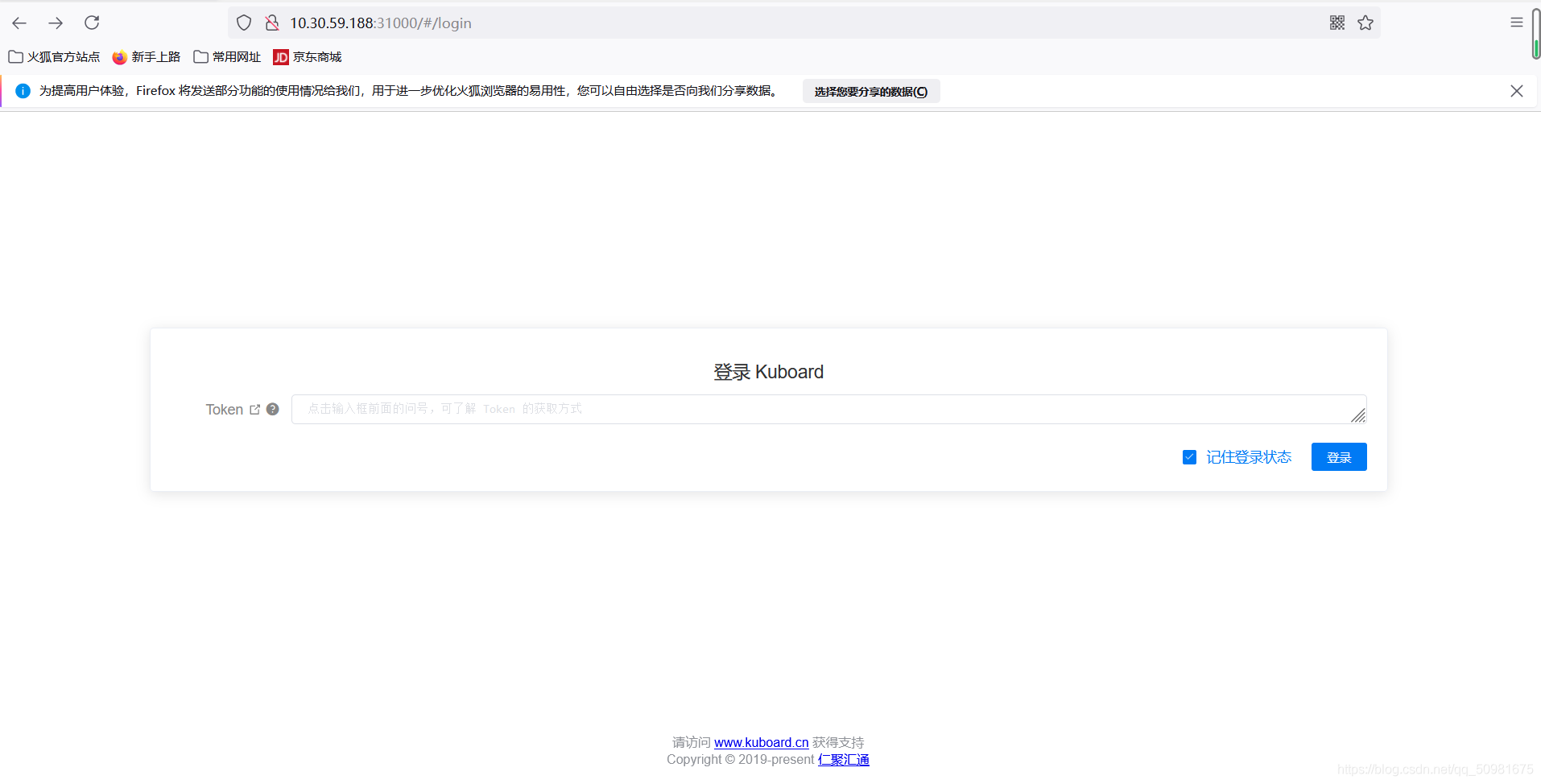
Task: Go forward to the next page
Action: [56, 23]
